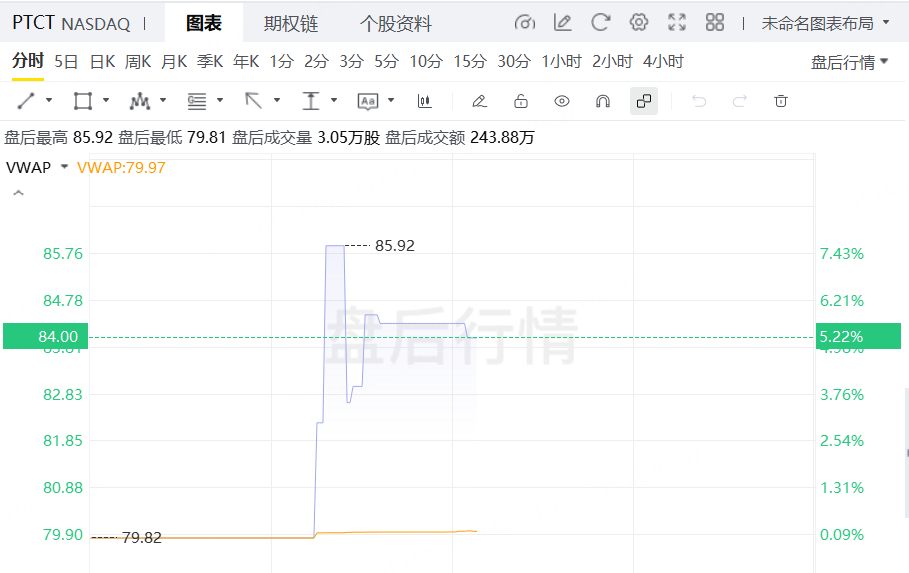Screen dimensions: 909x573
Task: Open the 未命名图表布局 layout dropdown
Action: tap(826, 23)
